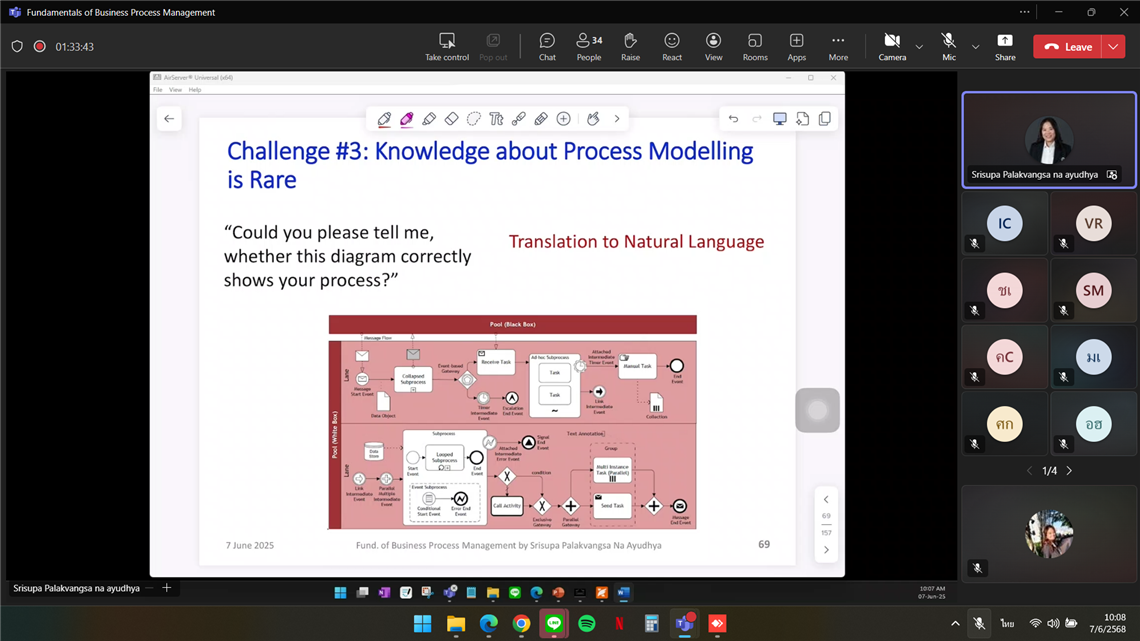Go to next participant page

tap(1069, 471)
